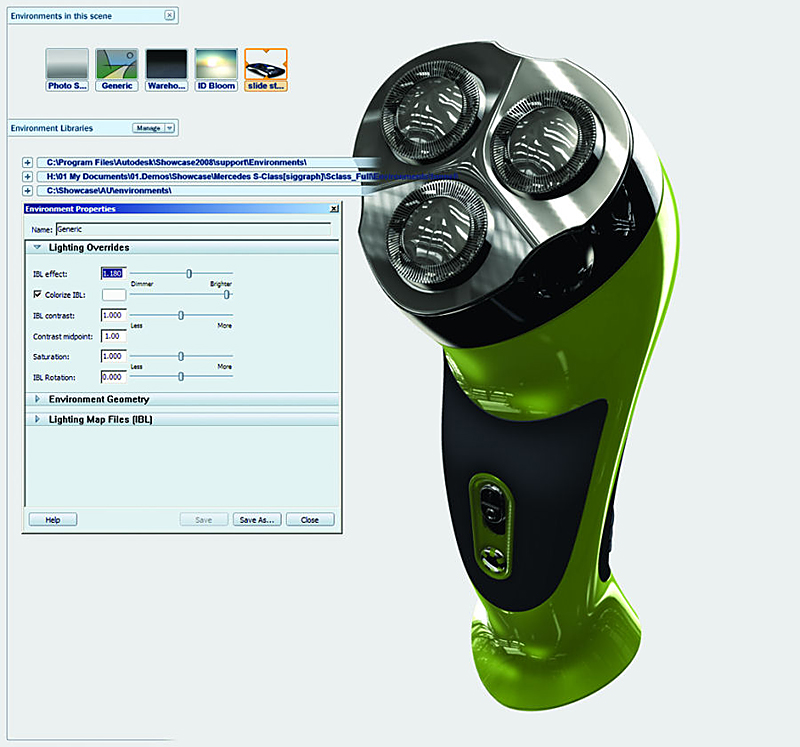Expand the Lighting Map Files (IBL) section
Screen dimensions: 800x747
[x=37, y=420]
